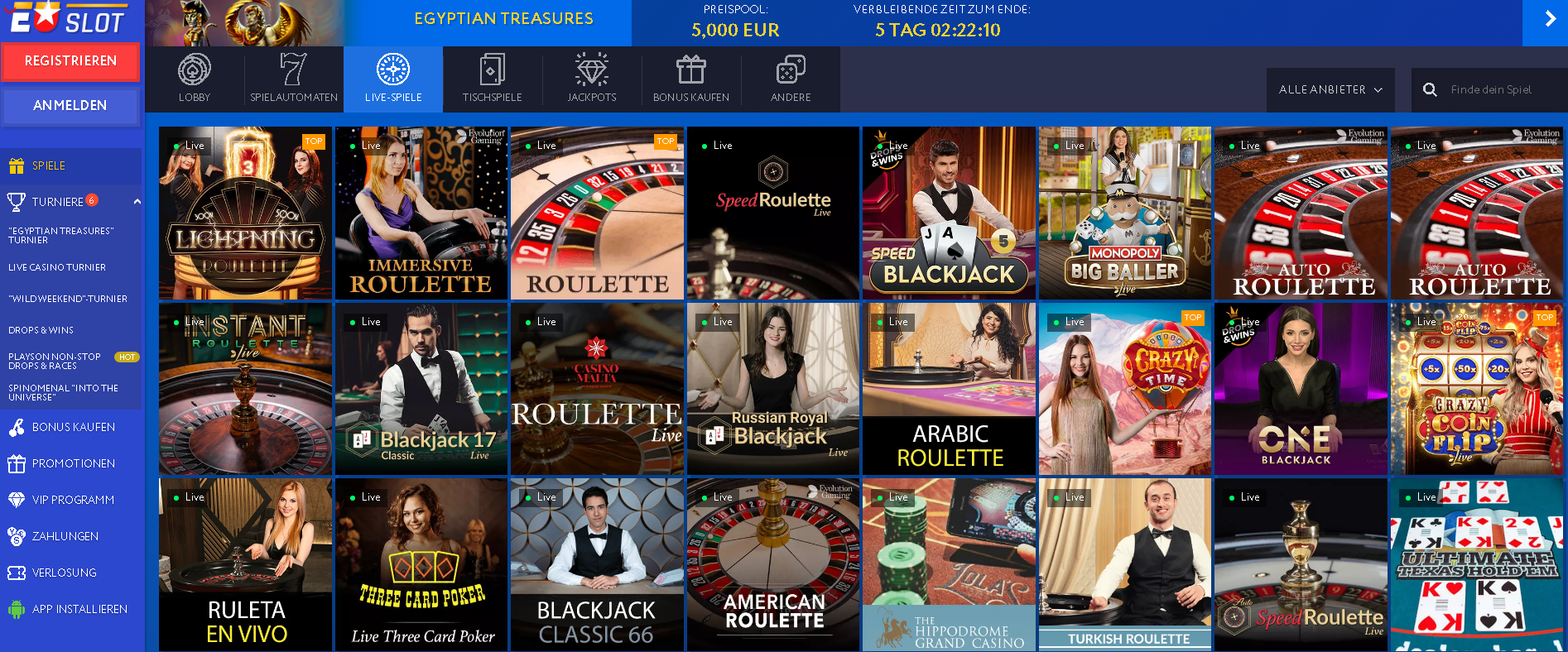Click the search magnifier icon
The width and height of the screenshot is (1568, 652).
[1430, 89]
